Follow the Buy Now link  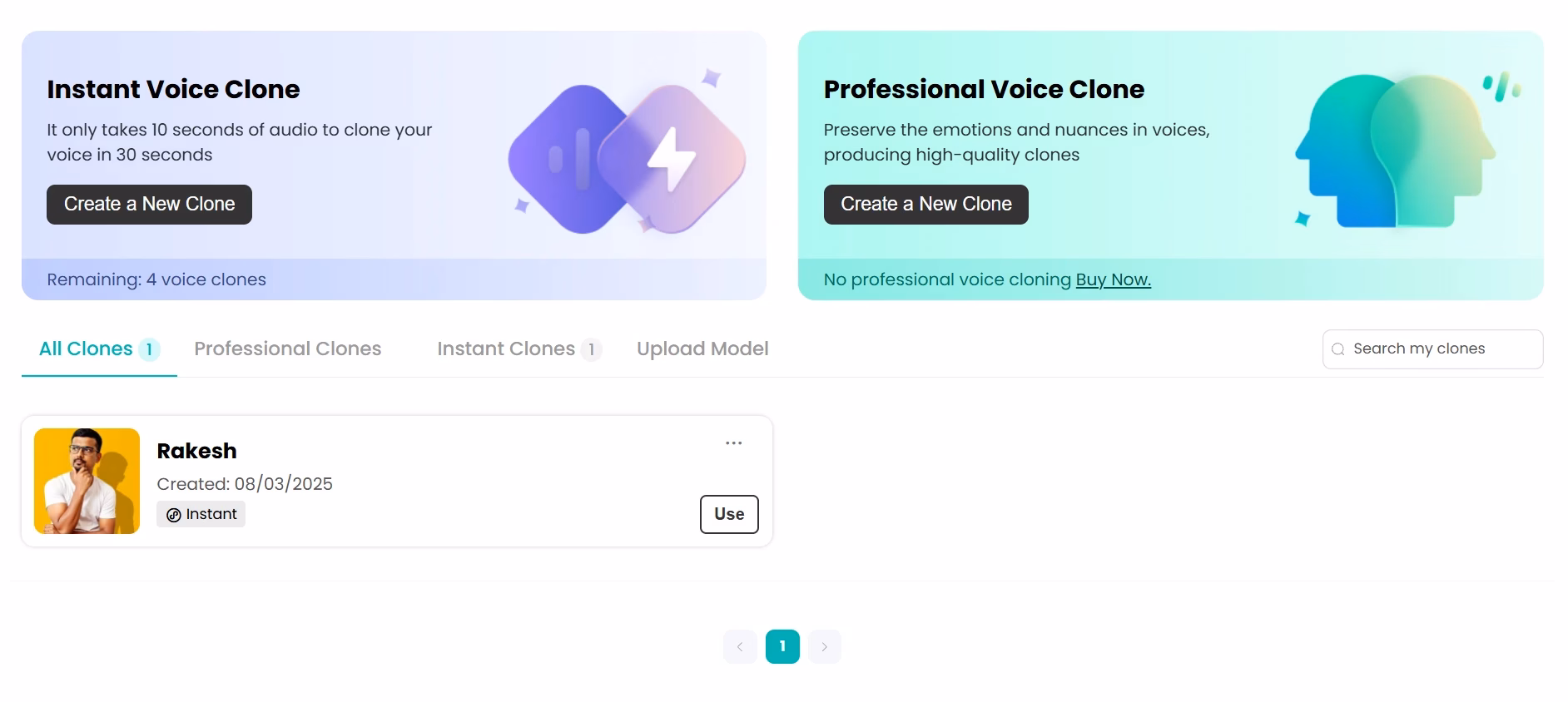coord(1114,279)
